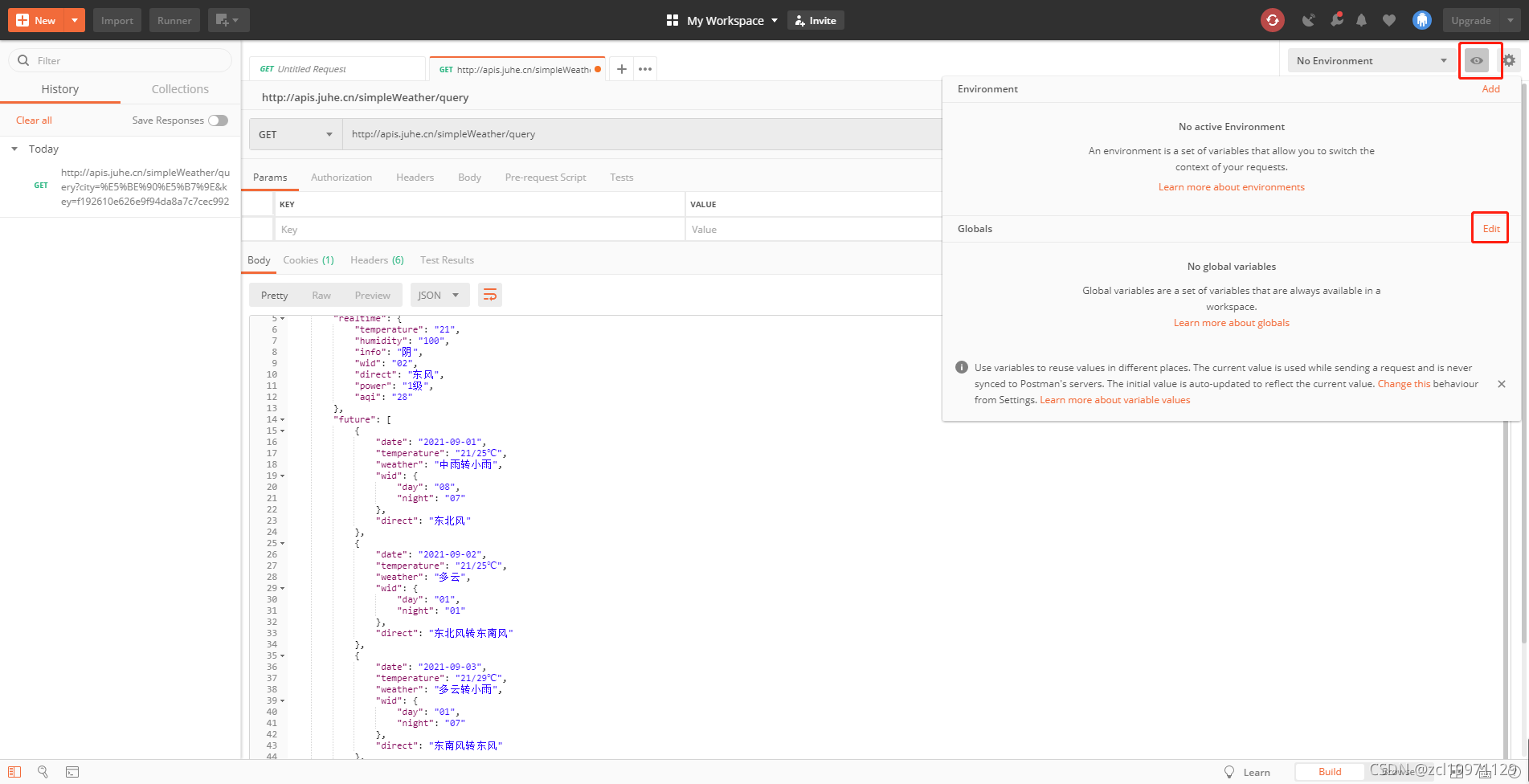1529x784 pixels.
Task: Open the user avatar profile icon
Action: (x=1421, y=20)
